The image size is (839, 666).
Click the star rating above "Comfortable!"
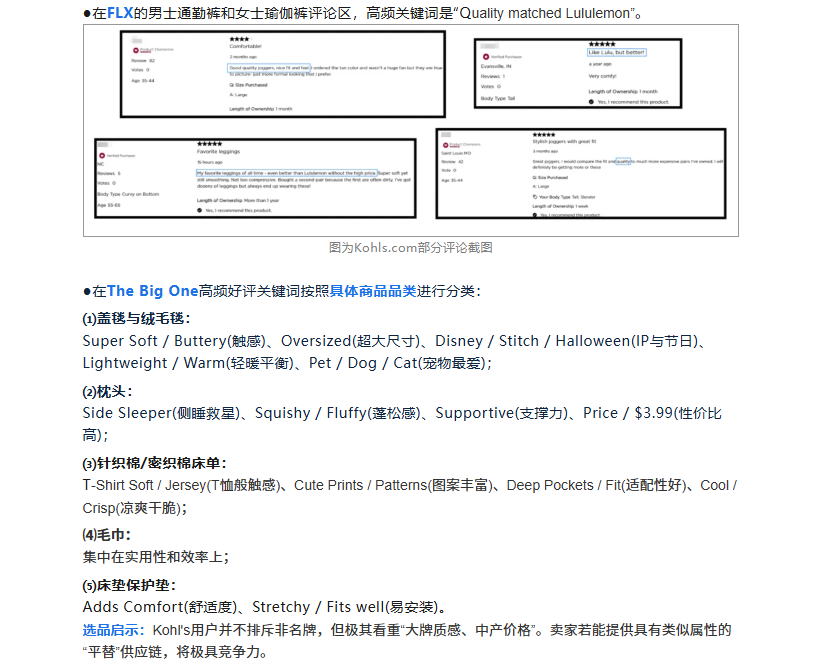tap(238, 39)
